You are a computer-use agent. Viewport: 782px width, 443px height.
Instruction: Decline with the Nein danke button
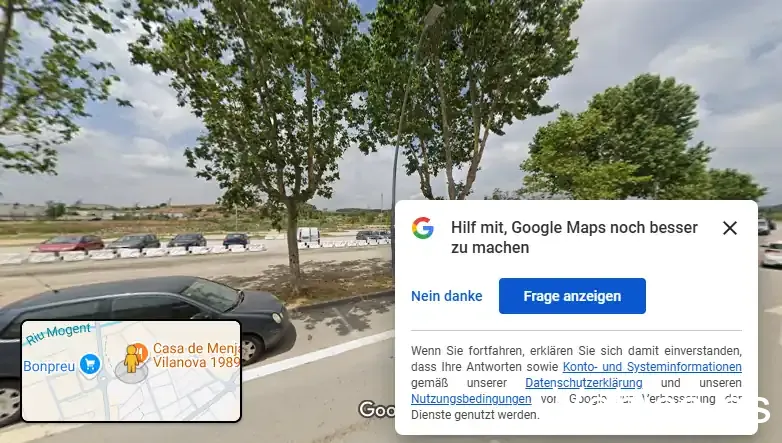coord(446,296)
